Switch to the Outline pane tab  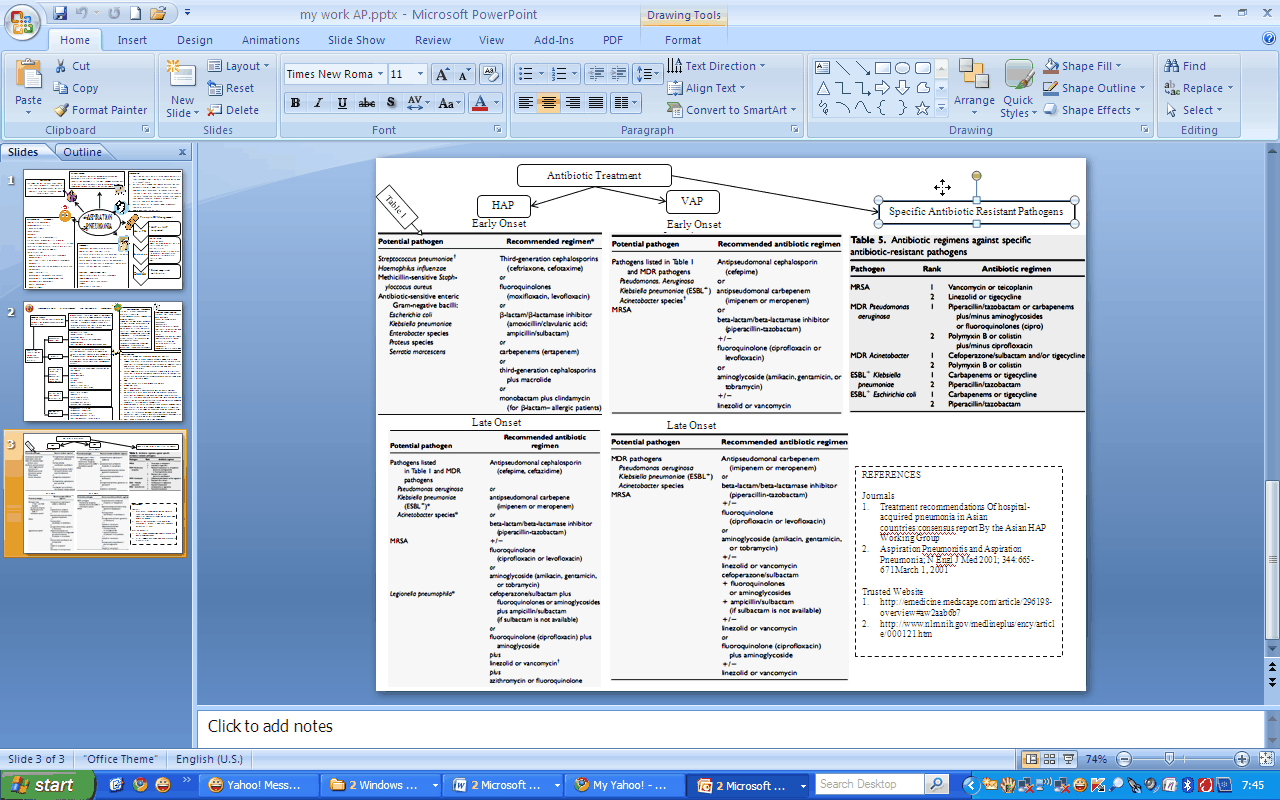[x=83, y=151]
